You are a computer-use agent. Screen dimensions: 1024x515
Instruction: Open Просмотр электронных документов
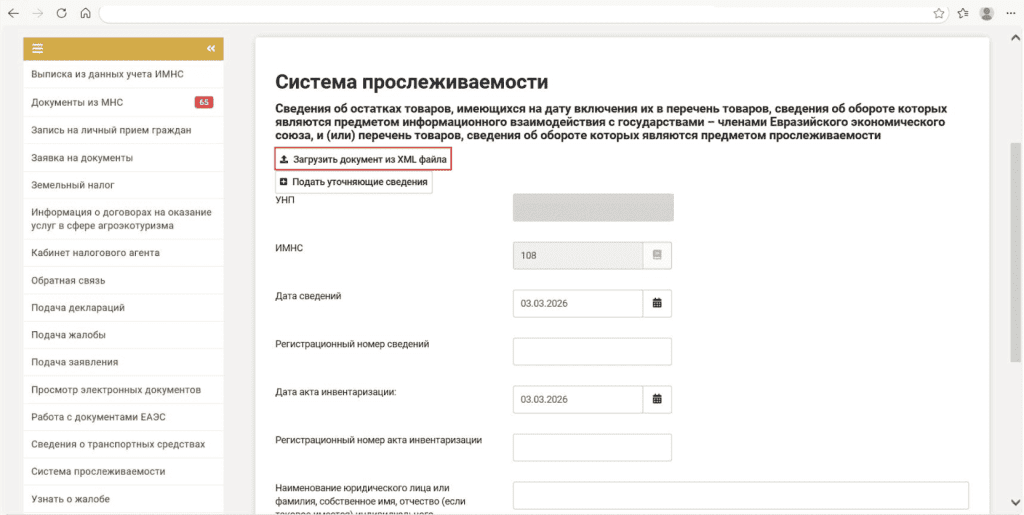coord(123,390)
